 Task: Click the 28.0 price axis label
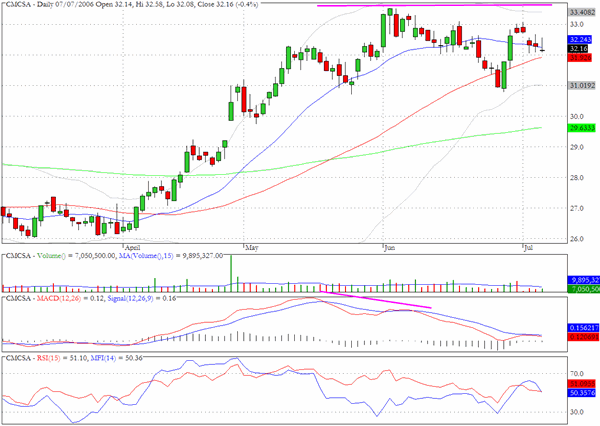(577, 178)
